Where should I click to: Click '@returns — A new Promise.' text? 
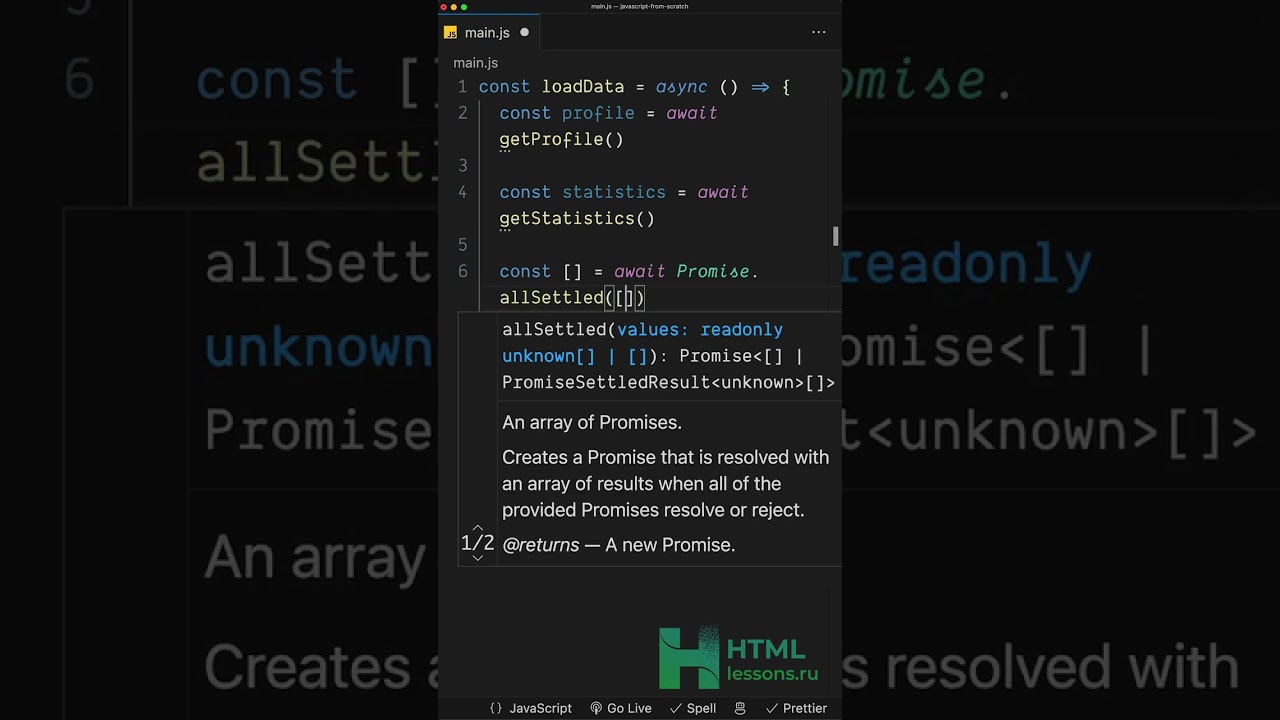618,545
